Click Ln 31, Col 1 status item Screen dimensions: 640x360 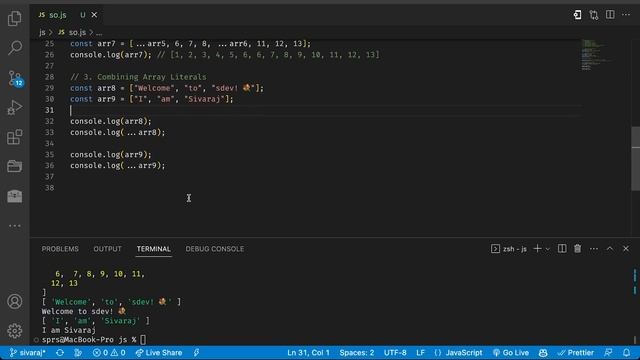308,353
